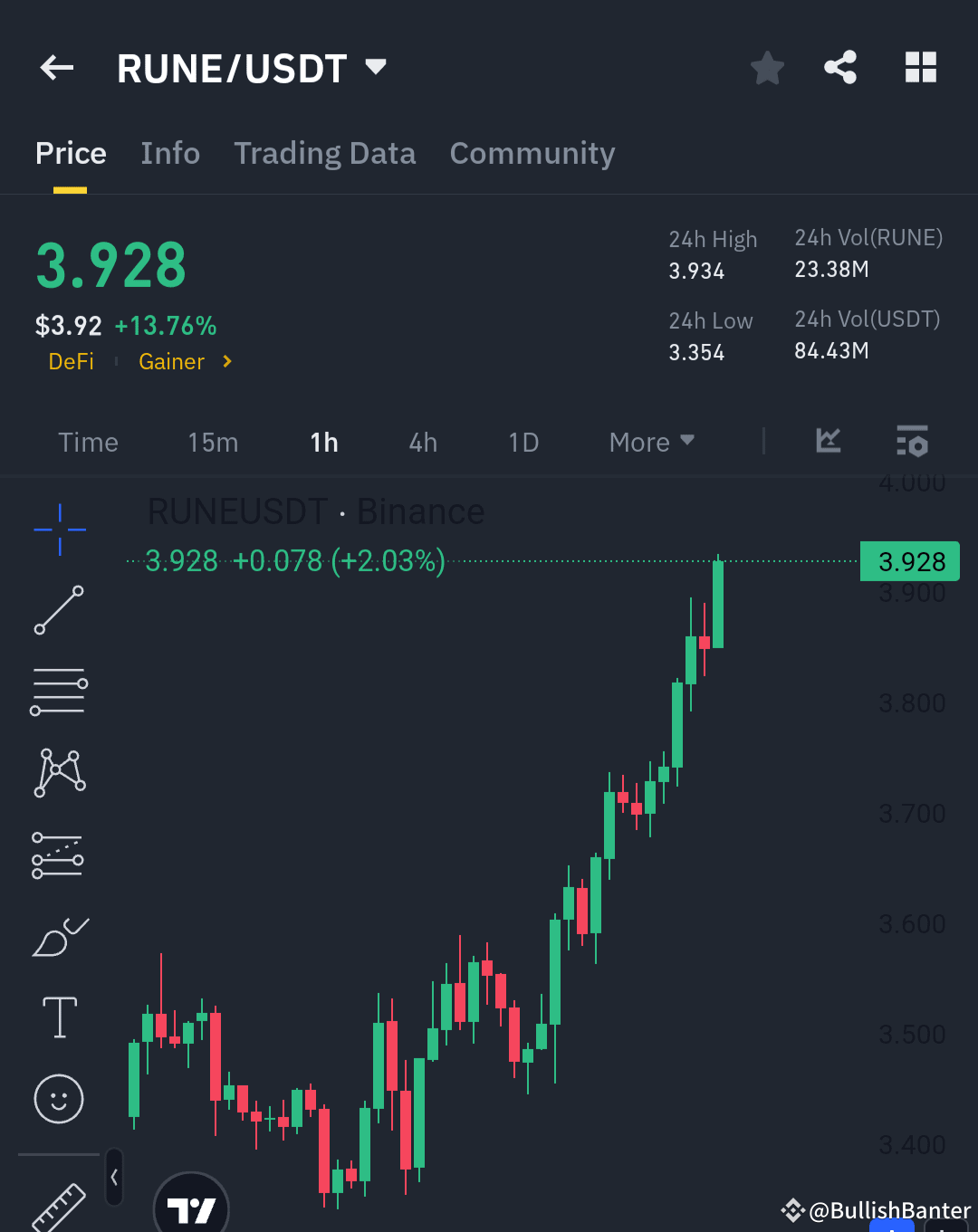978x1232 pixels.
Task: Select the brush drawing tool
Action: tap(59, 937)
